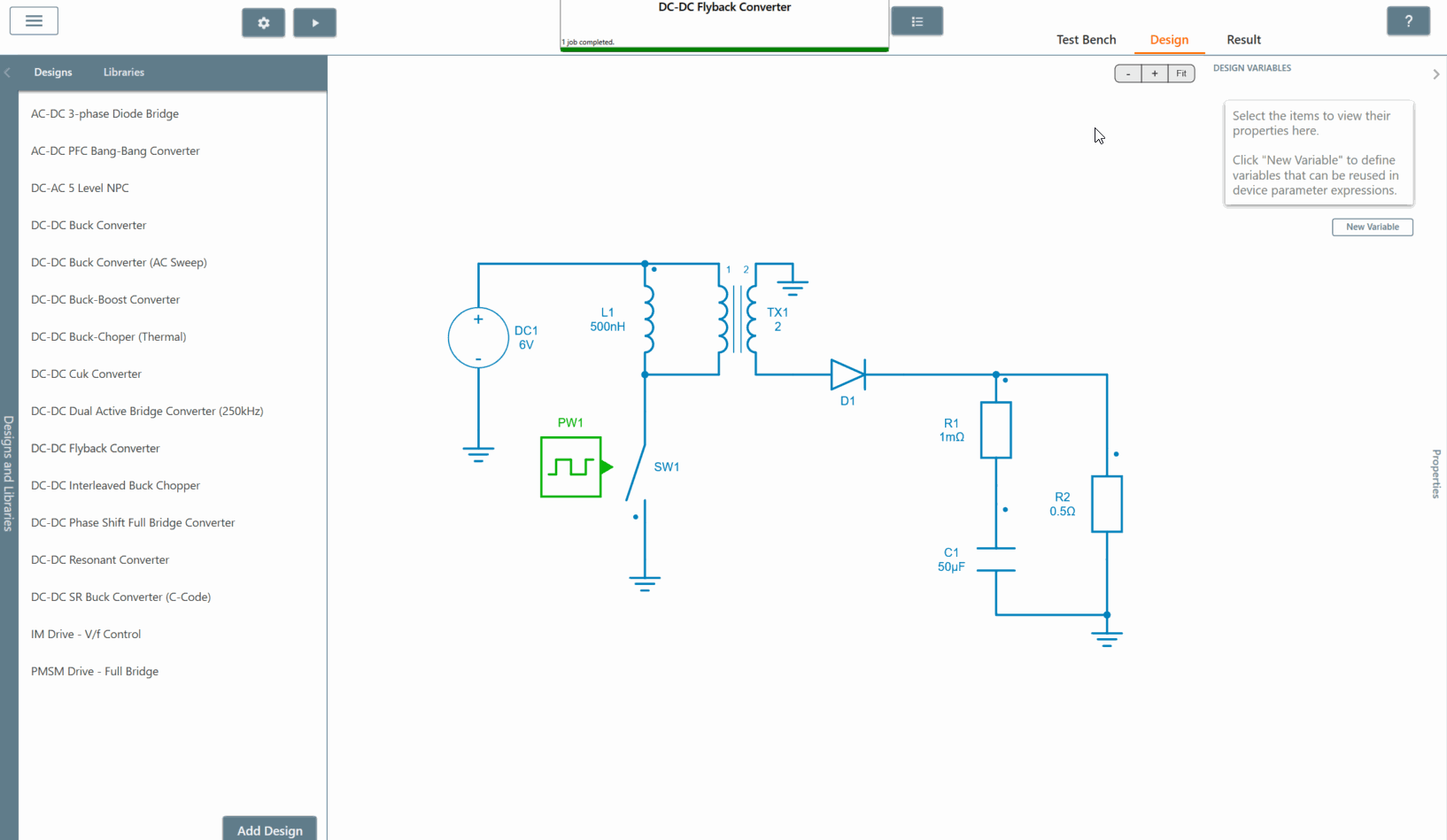The height and width of the screenshot is (840, 1447).
Task: Switch to the Result tab
Action: 1243,40
